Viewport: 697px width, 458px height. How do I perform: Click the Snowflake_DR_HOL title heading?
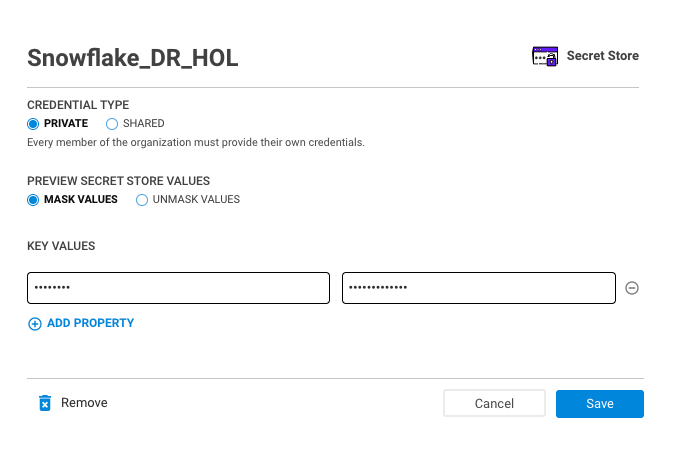(132, 58)
